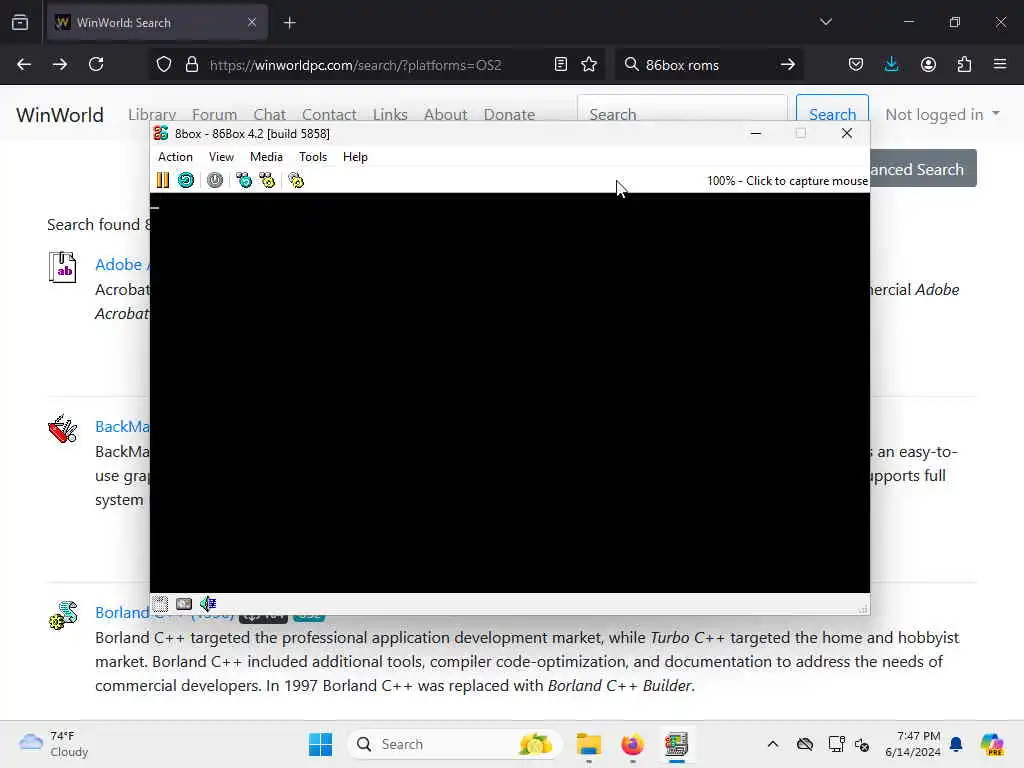Select the WinWorld: Search tab
The width and height of the screenshot is (1024, 768).
pos(157,23)
